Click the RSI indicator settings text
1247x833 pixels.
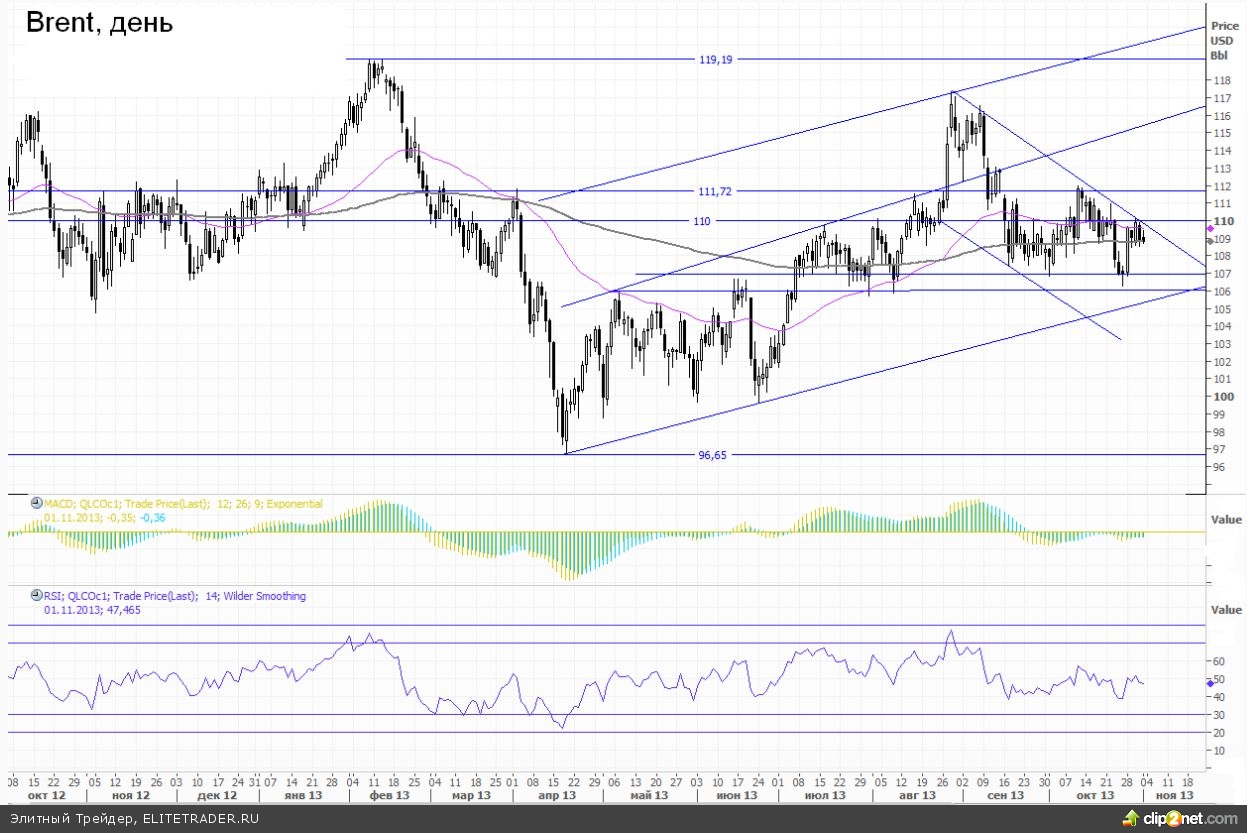[x=175, y=596]
